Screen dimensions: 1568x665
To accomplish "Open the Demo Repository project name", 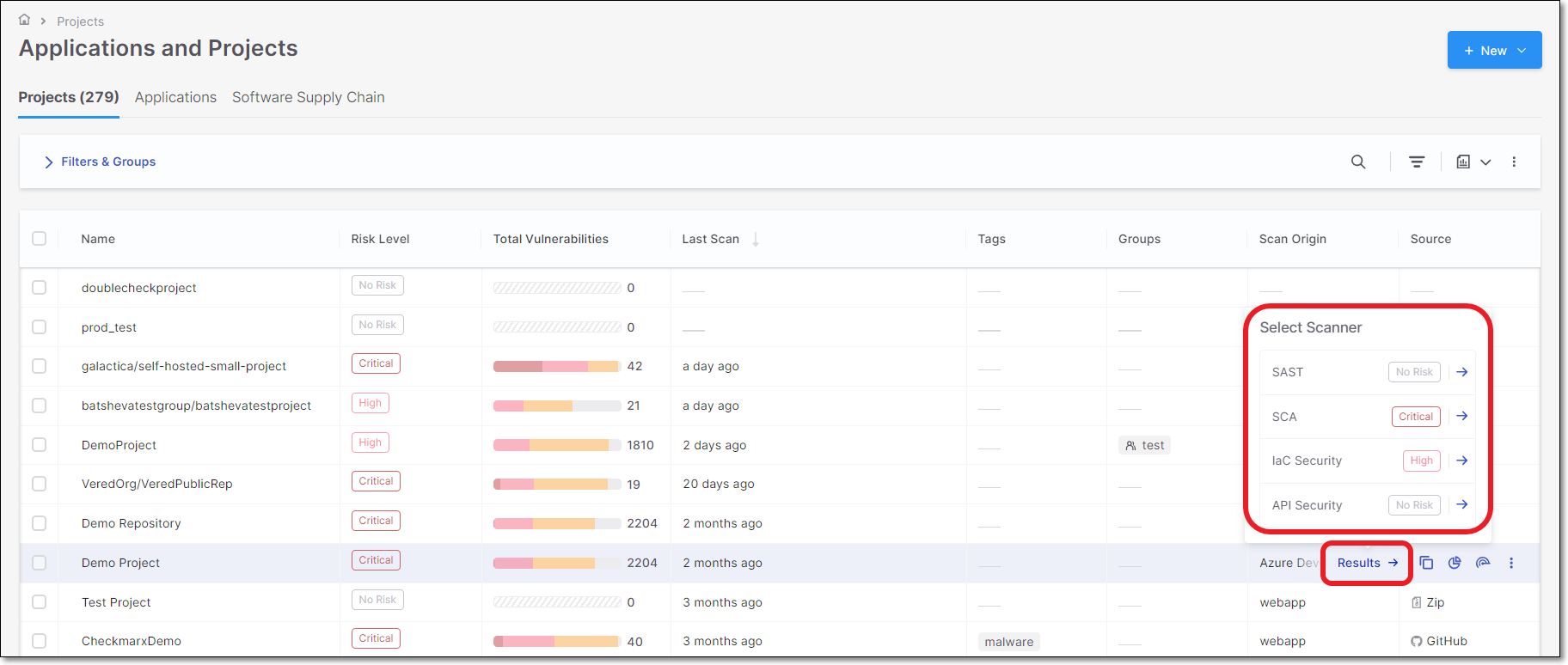I will tap(132, 523).
